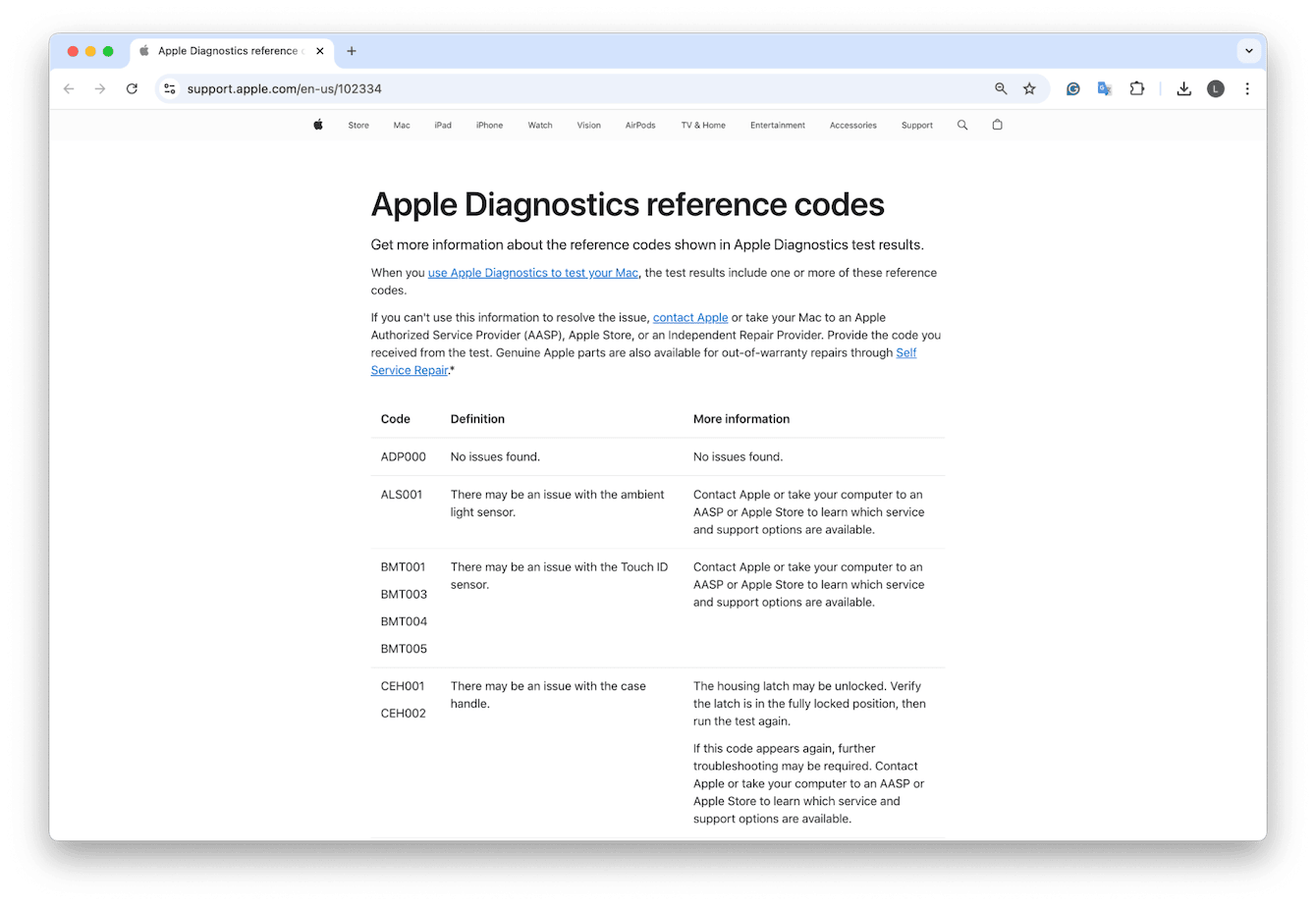
Task: Open Apple site search magnifier icon
Action: click(962, 125)
